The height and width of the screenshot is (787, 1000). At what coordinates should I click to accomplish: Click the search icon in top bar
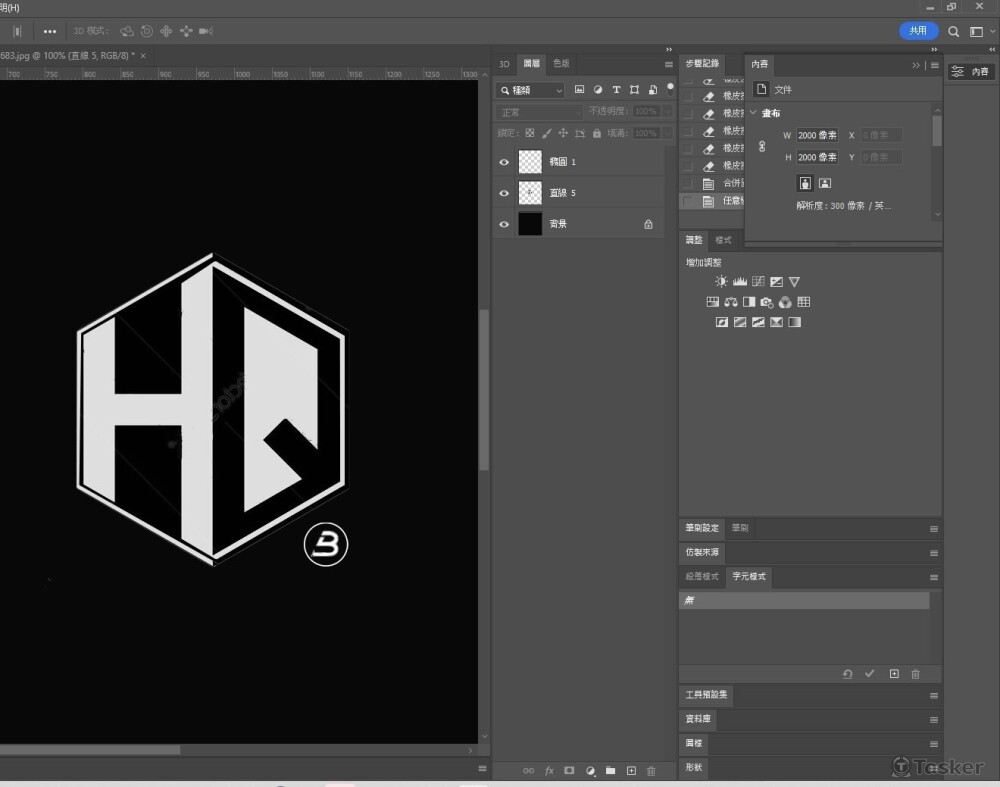pyautogui.click(x=954, y=32)
